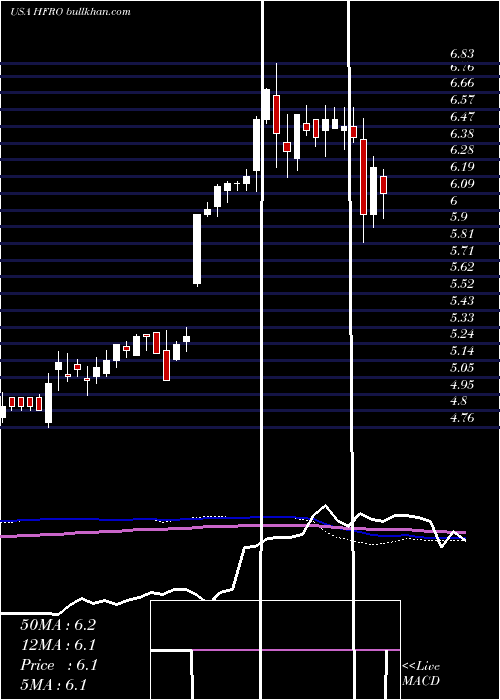Click the 6.19 price axis label

tap(462, 167)
